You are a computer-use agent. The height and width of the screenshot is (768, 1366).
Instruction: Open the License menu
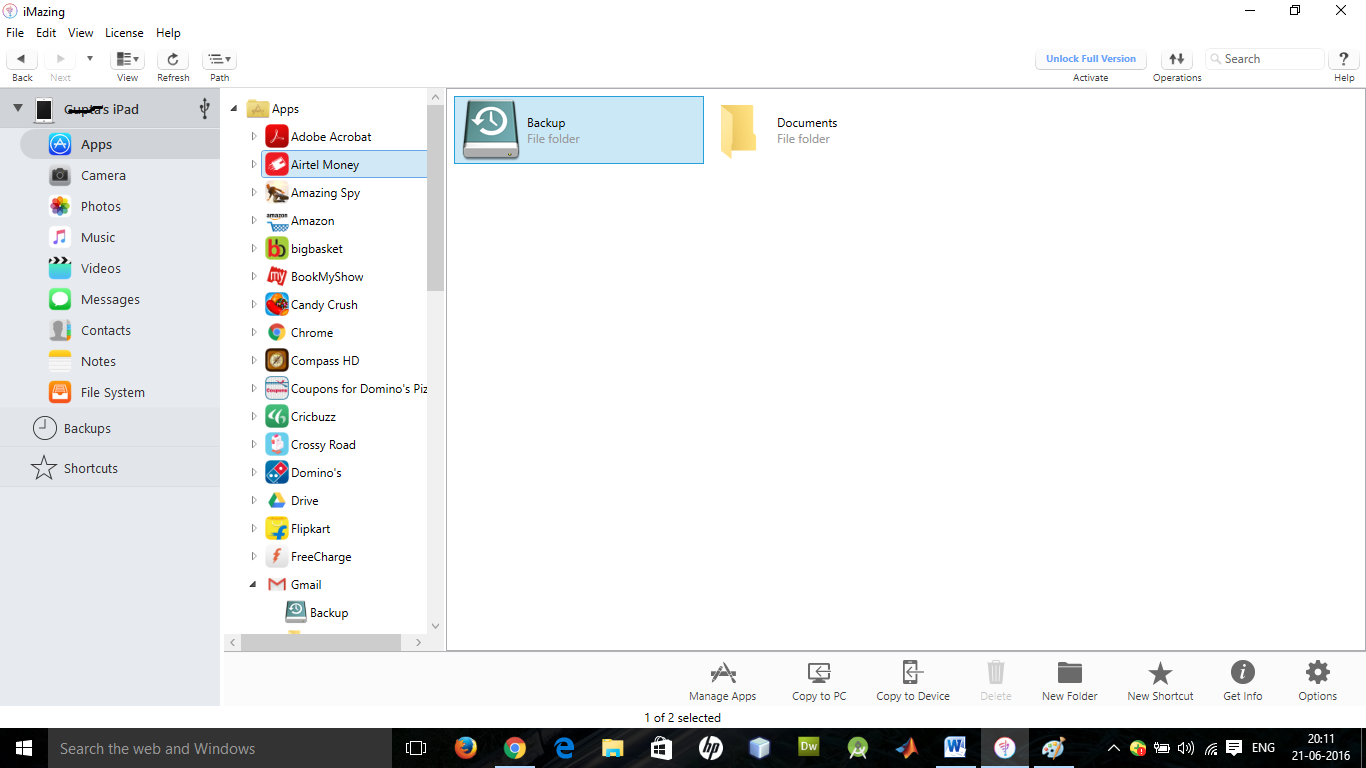point(124,33)
